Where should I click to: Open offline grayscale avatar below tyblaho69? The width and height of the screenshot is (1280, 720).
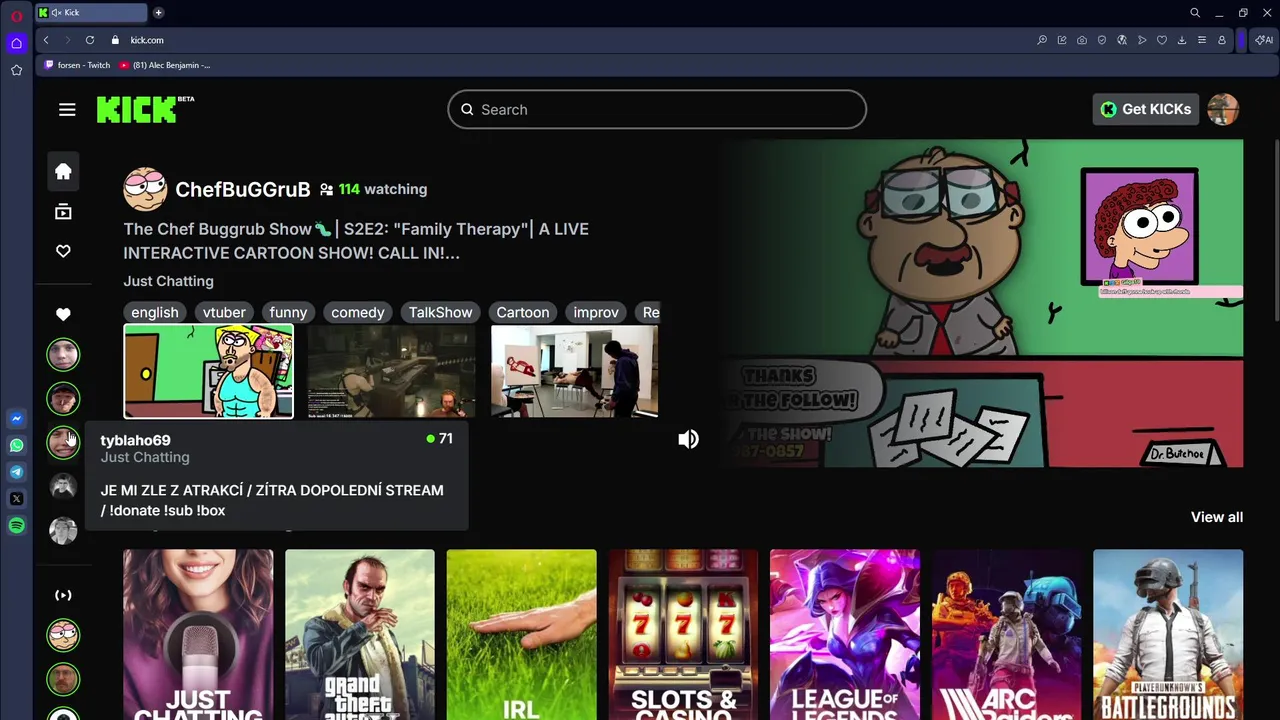click(63, 486)
